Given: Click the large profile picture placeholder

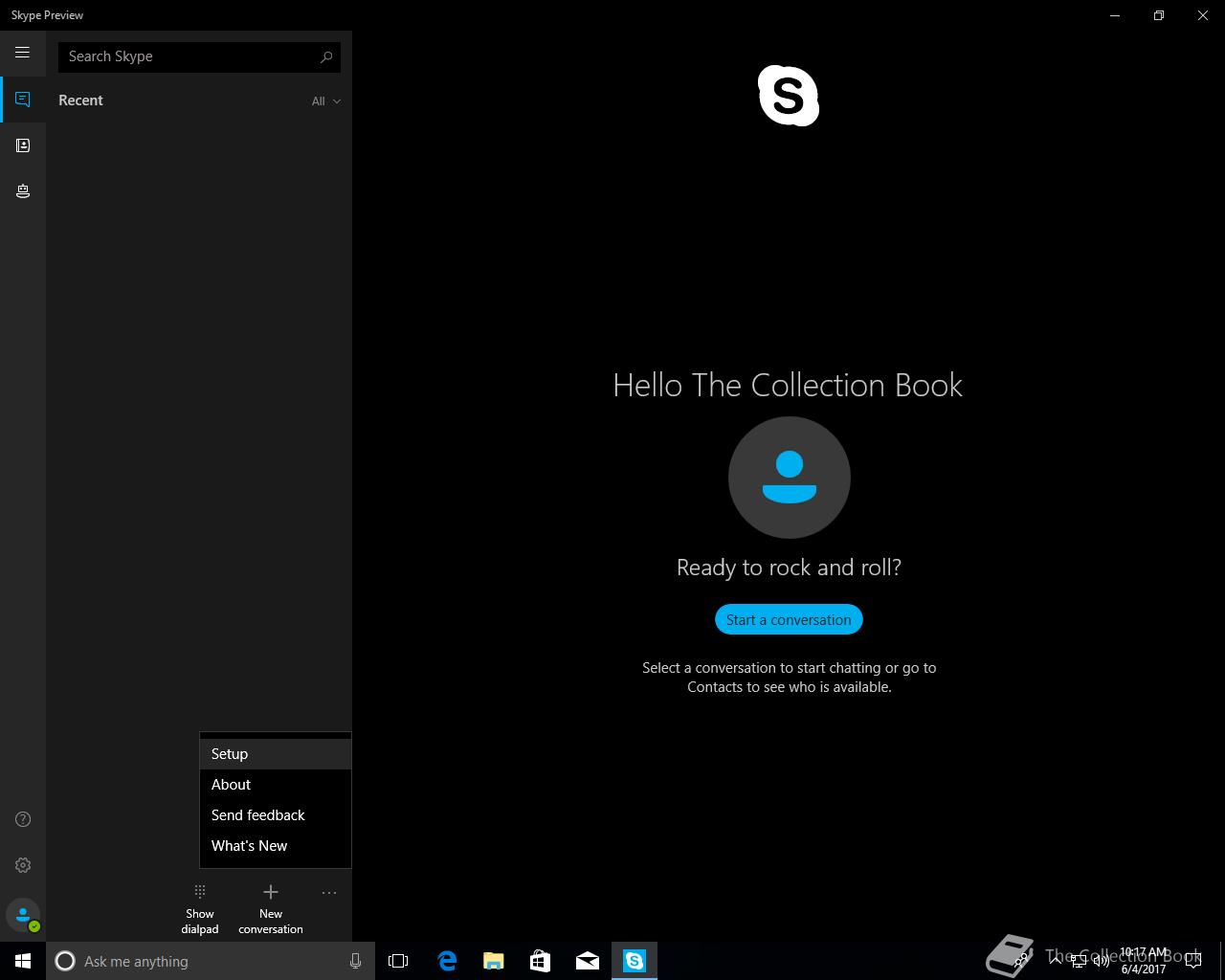Looking at the screenshot, I should (x=790, y=478).
